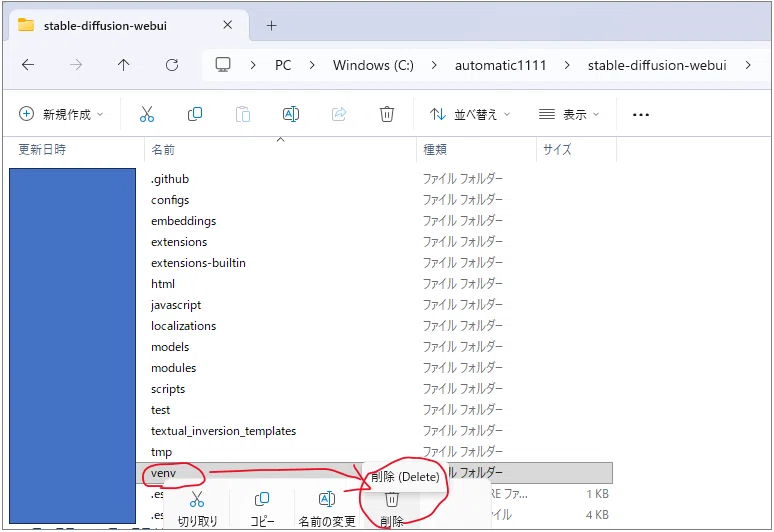Select the textual_inversion_templates folder
Screen dimensions: 774x532
223,431
